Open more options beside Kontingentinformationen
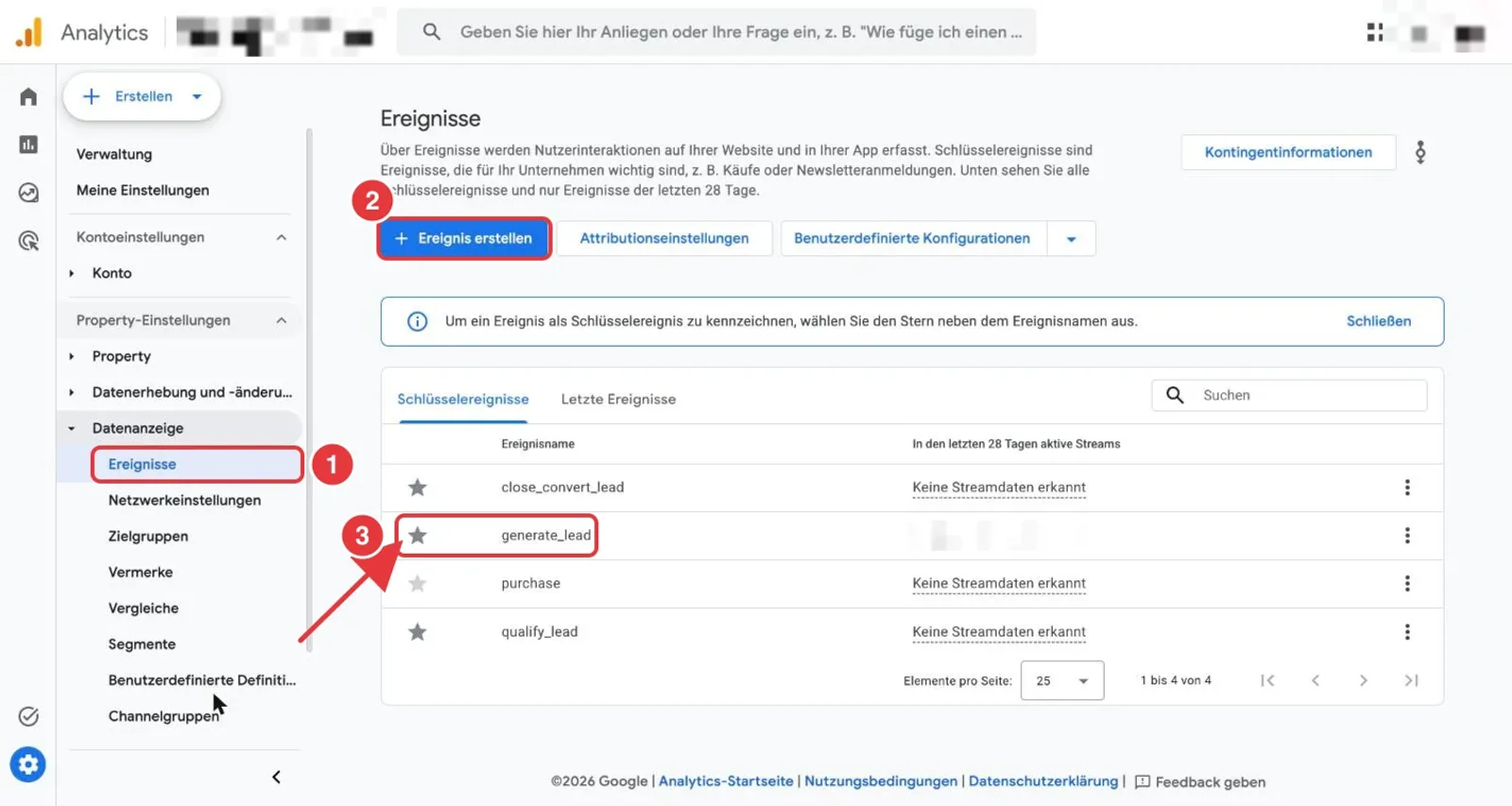Screen dimensions: 1512x806 coord(1420,152)
